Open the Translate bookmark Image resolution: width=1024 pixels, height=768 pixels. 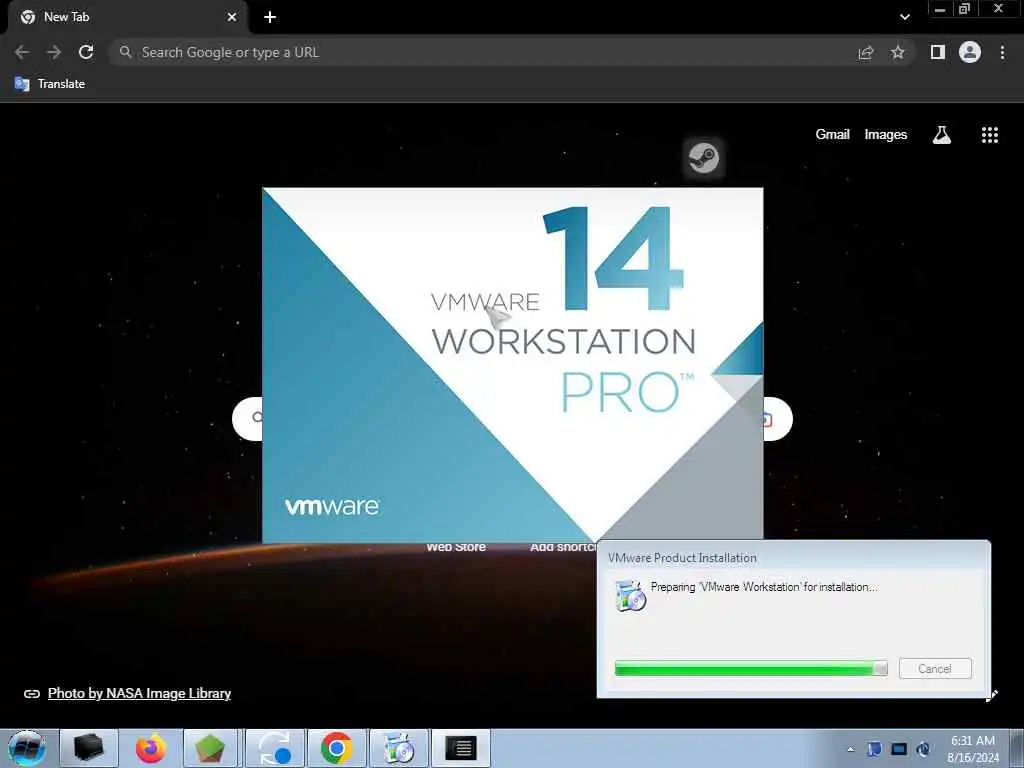click(50, 84)
